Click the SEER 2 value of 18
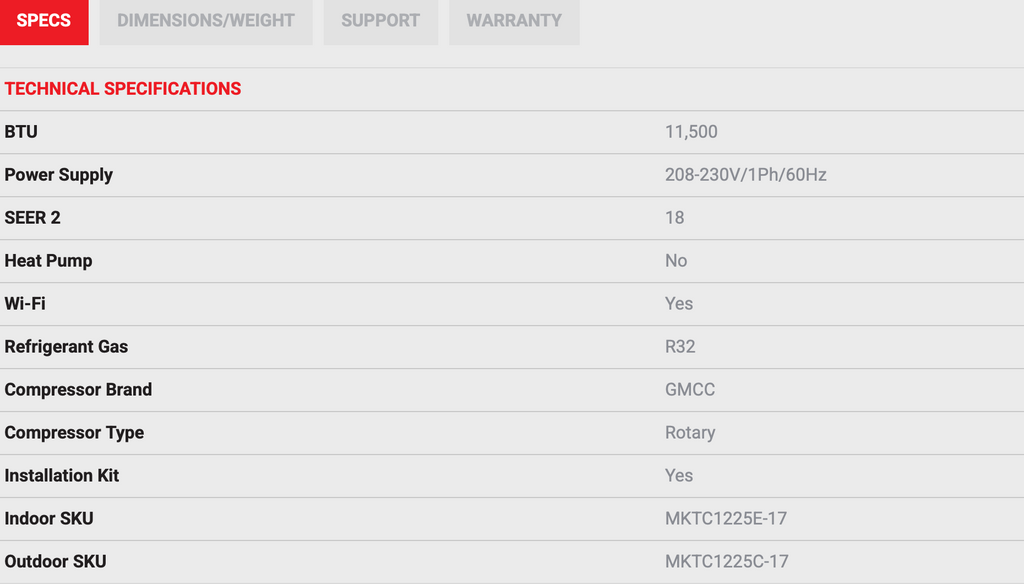Screen dimensions: 1024x584 [671, 217]
